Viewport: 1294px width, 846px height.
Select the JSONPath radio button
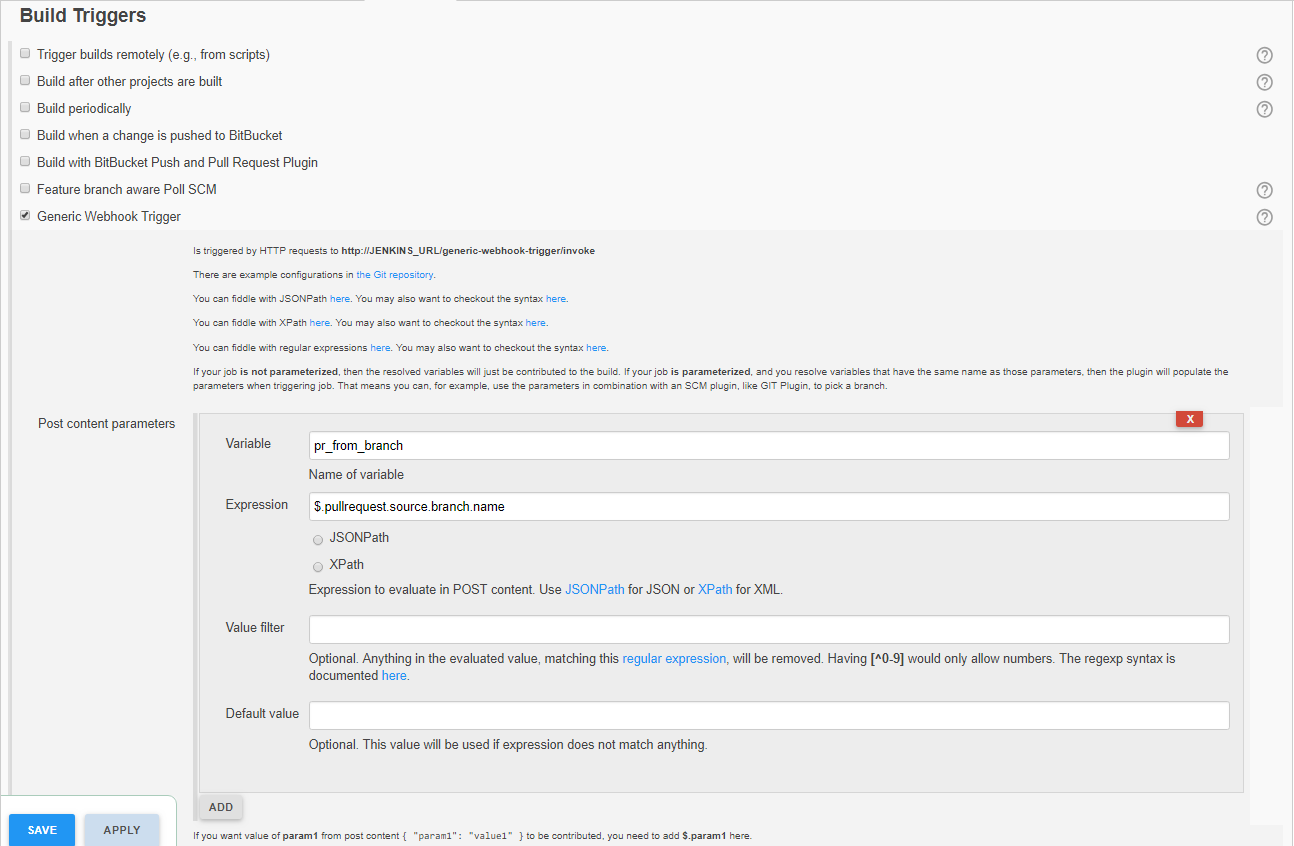[317, 539]
